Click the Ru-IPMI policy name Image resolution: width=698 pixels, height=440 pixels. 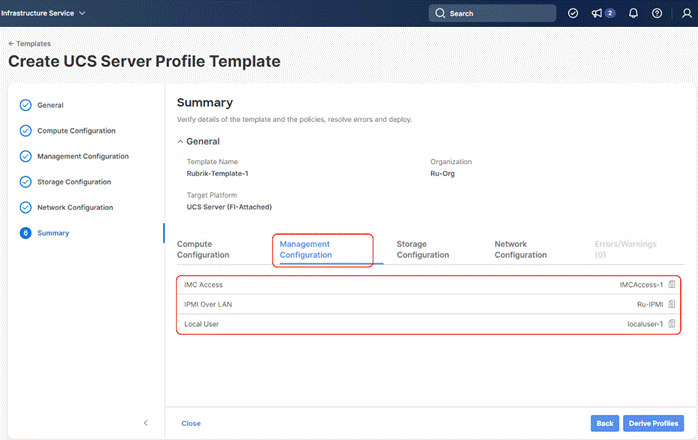click(650, 304)
